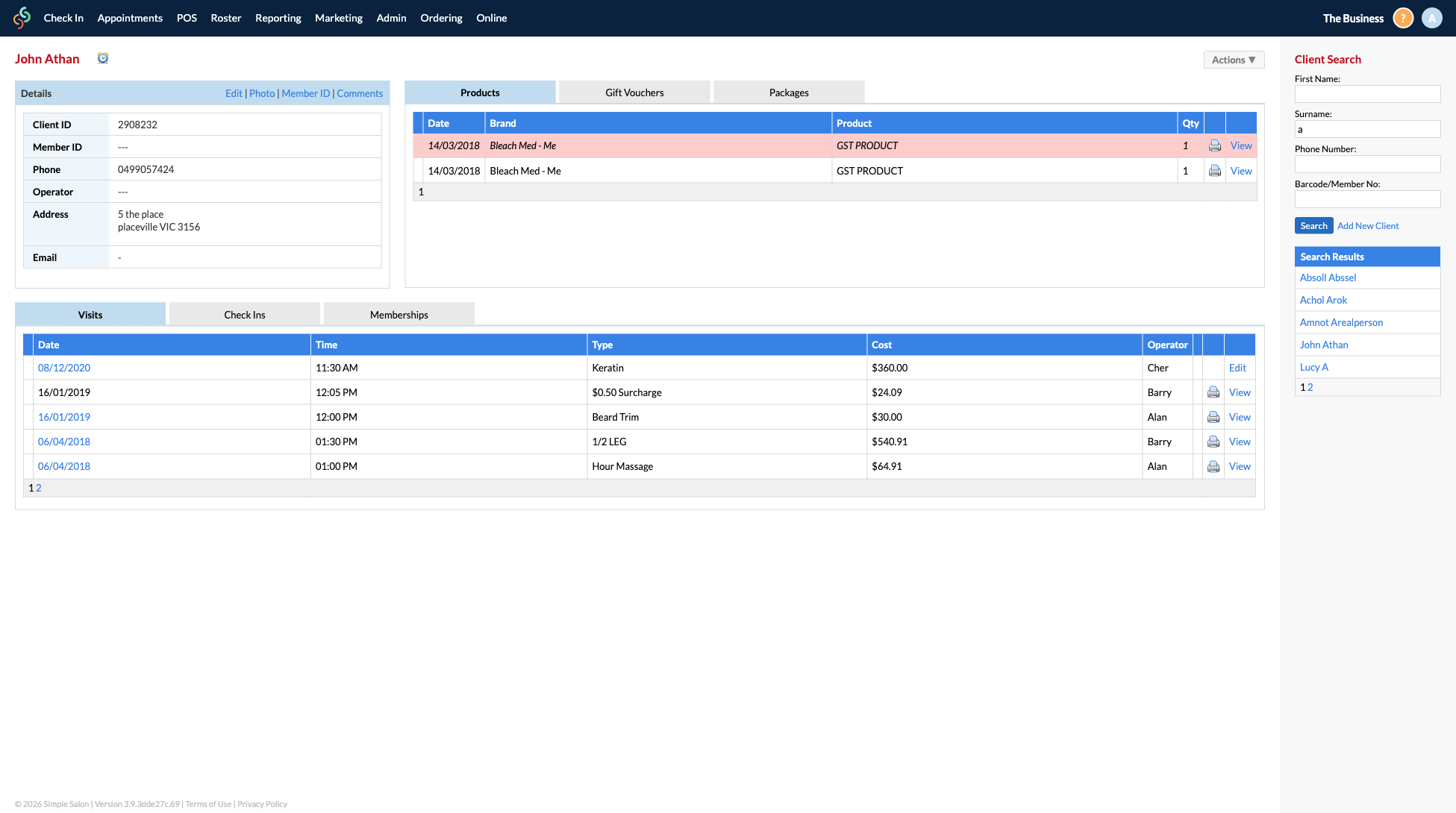Viewport: 1456px width, 813px height.
Task: Click the Add New Client link
Action: click(1367, 226)
